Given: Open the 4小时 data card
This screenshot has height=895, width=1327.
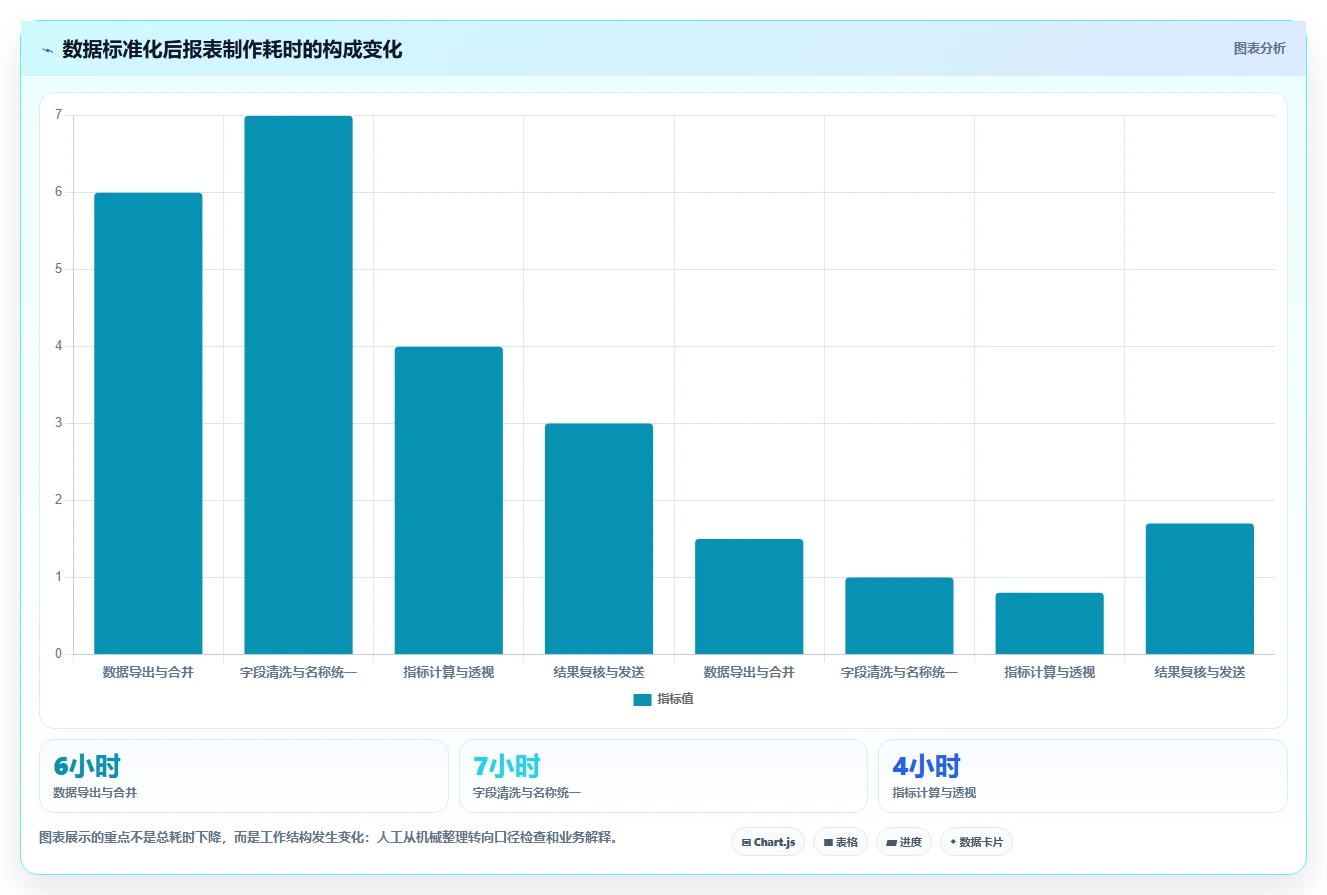Looking at the screenshot, I should click(1083, 776).
